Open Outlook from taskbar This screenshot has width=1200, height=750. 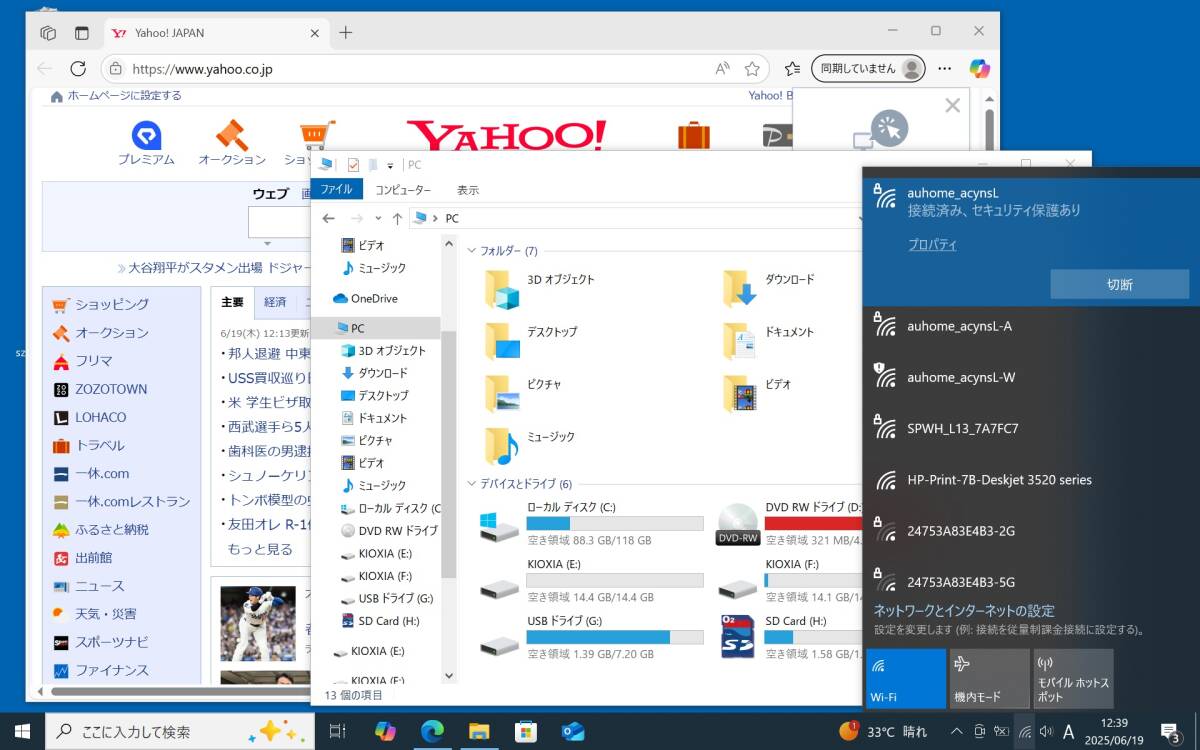click(572, 731)
